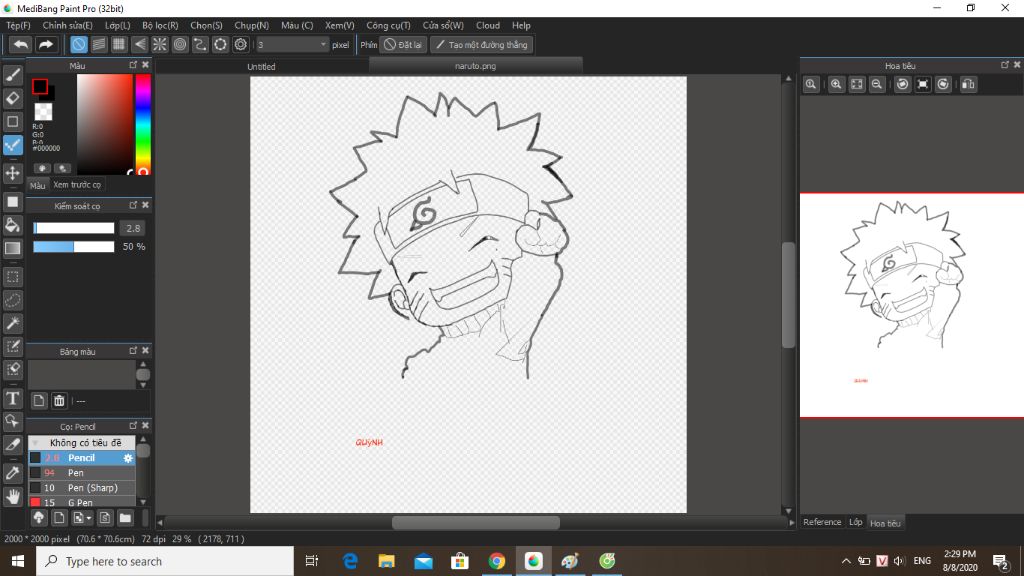Open the Tệp(F) menu
Image resolution: width=1024 pixels, height=576 pixels.
[18, 25]
